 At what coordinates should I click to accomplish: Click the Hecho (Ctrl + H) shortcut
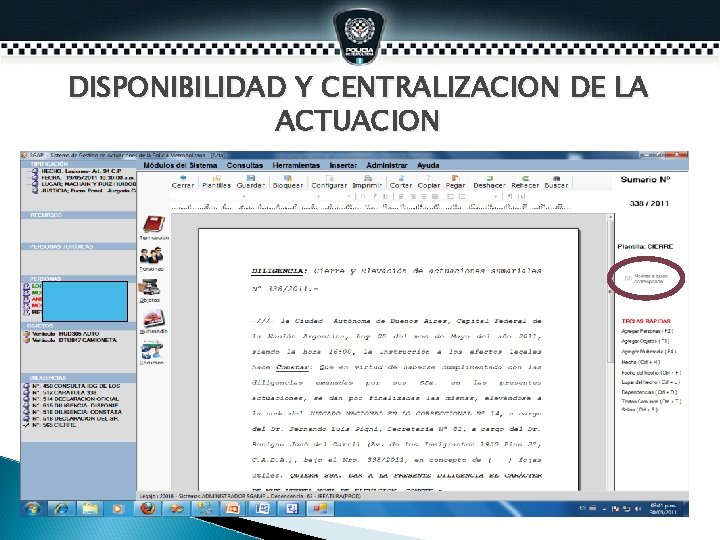641,362
